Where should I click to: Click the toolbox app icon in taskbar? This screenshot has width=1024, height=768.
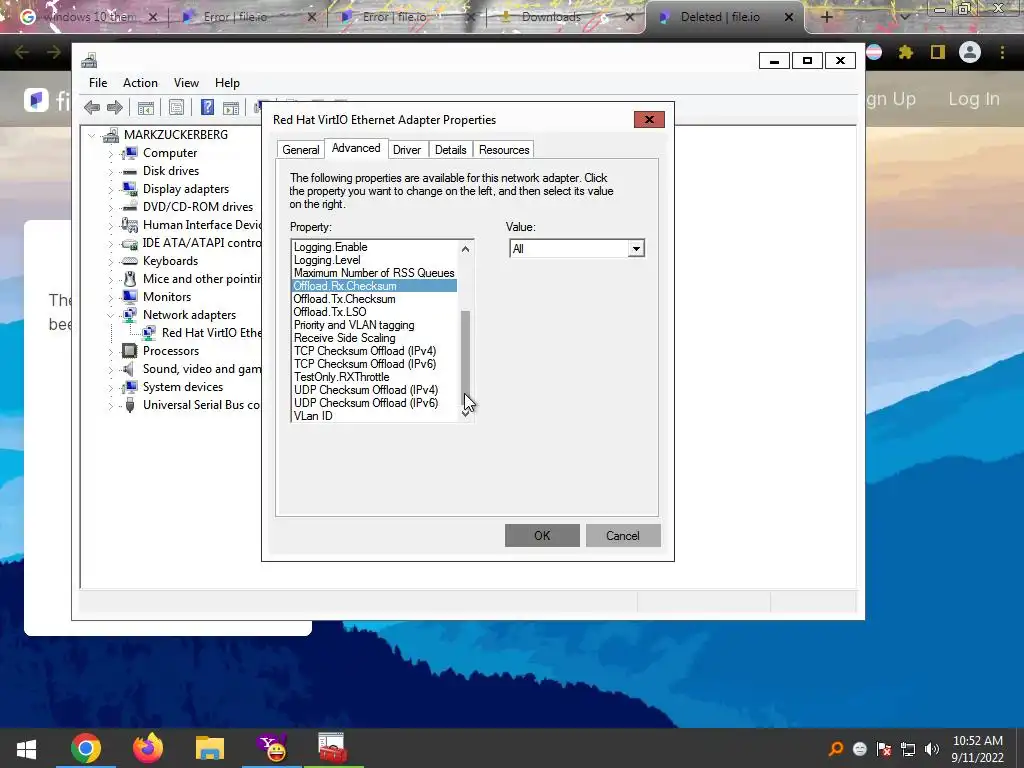pyautogui.click(x=332, y=748)
